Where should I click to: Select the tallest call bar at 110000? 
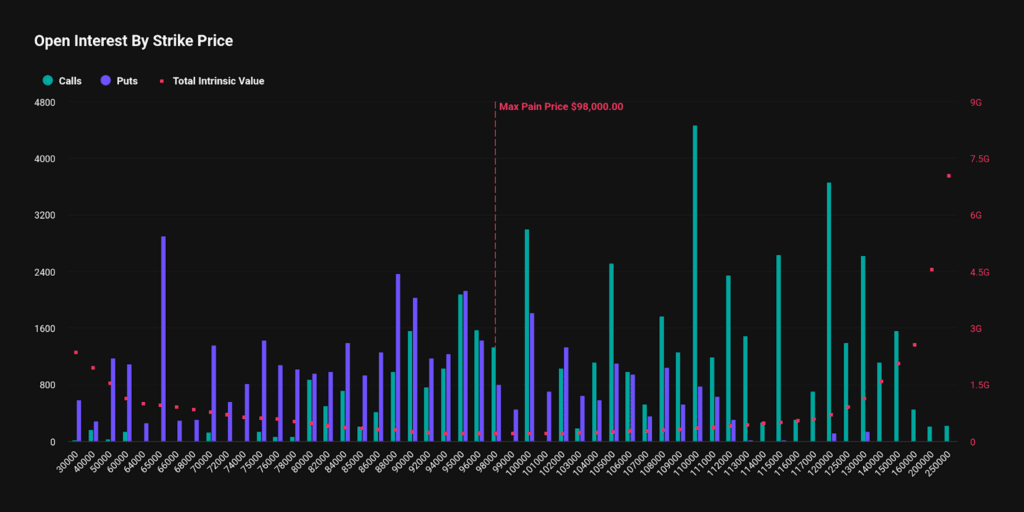pyautogui.click(x=695, y=283)
